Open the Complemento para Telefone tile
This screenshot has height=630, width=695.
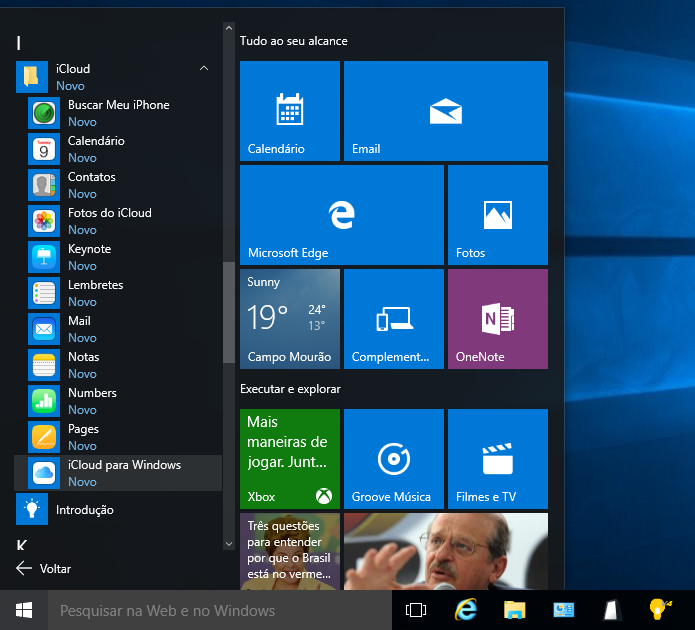point(394,319)
